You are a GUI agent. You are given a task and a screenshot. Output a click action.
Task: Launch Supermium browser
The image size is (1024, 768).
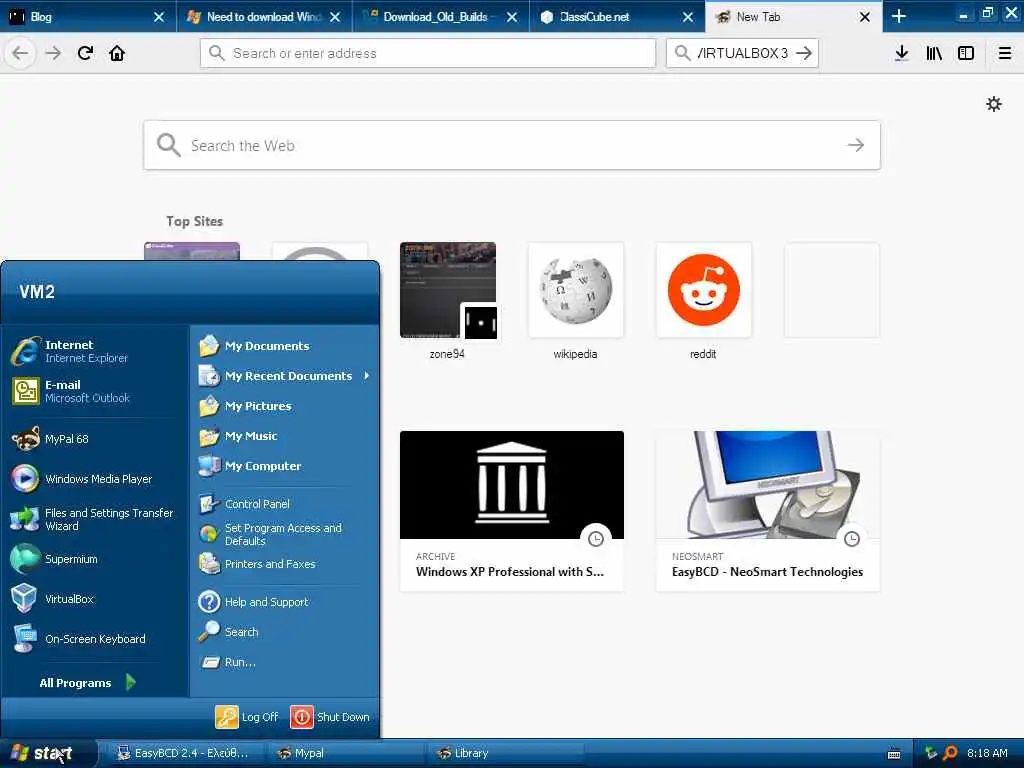[x=95, y=559]
